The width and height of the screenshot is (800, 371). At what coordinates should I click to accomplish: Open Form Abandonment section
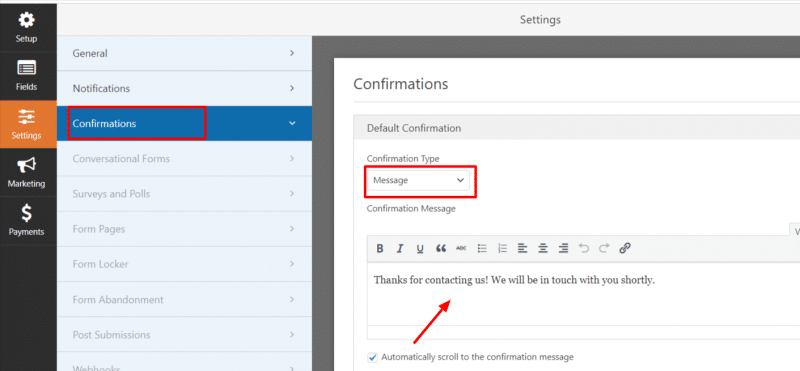click(x=184, y=300)
